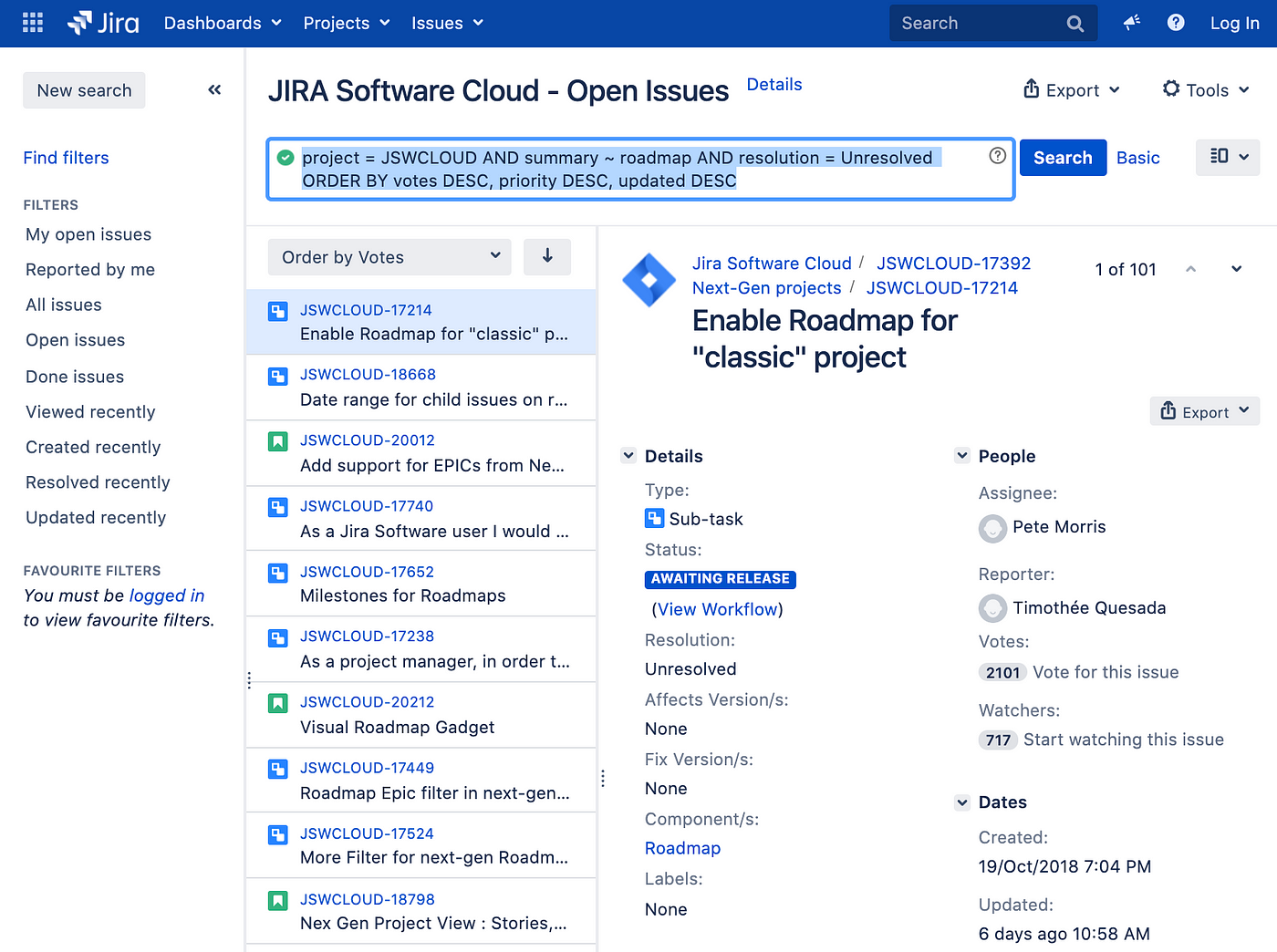Open the Issues dropdown menu
Viewport: 1277px width, 952px height.
(x=447, y=23)
